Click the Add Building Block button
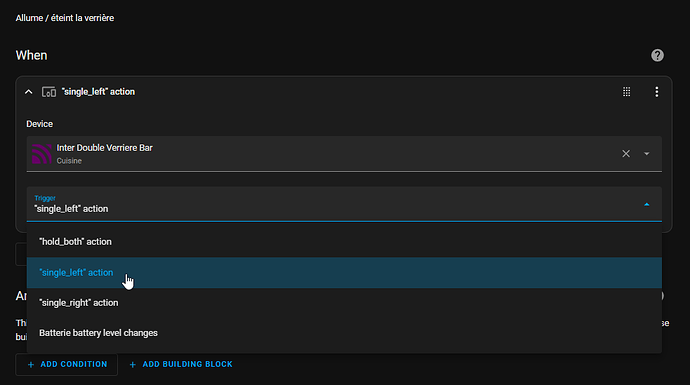The height and width of the screenshot is (385, 690). [x=181, y=364]
